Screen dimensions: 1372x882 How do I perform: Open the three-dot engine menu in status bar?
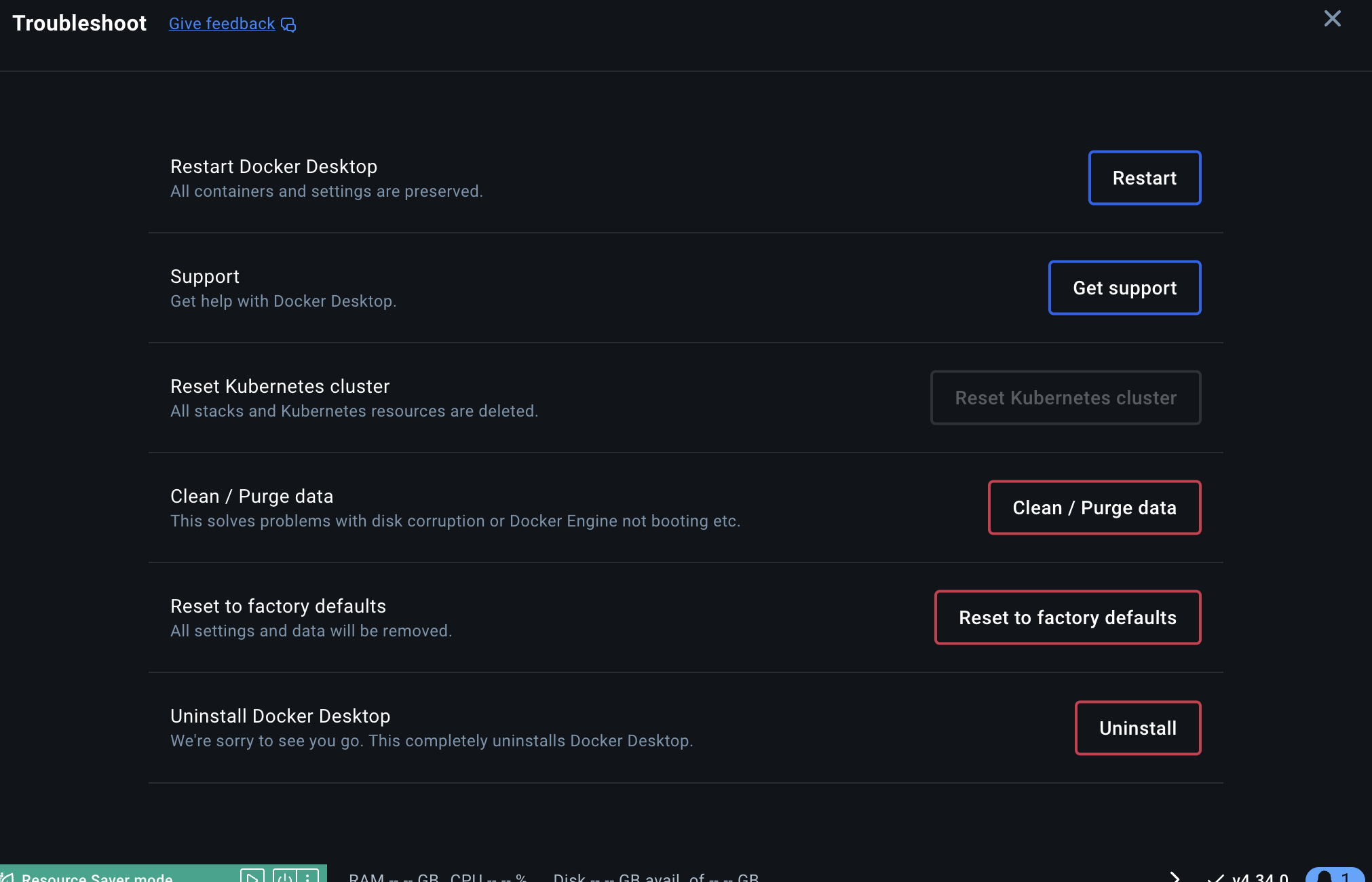307,877
